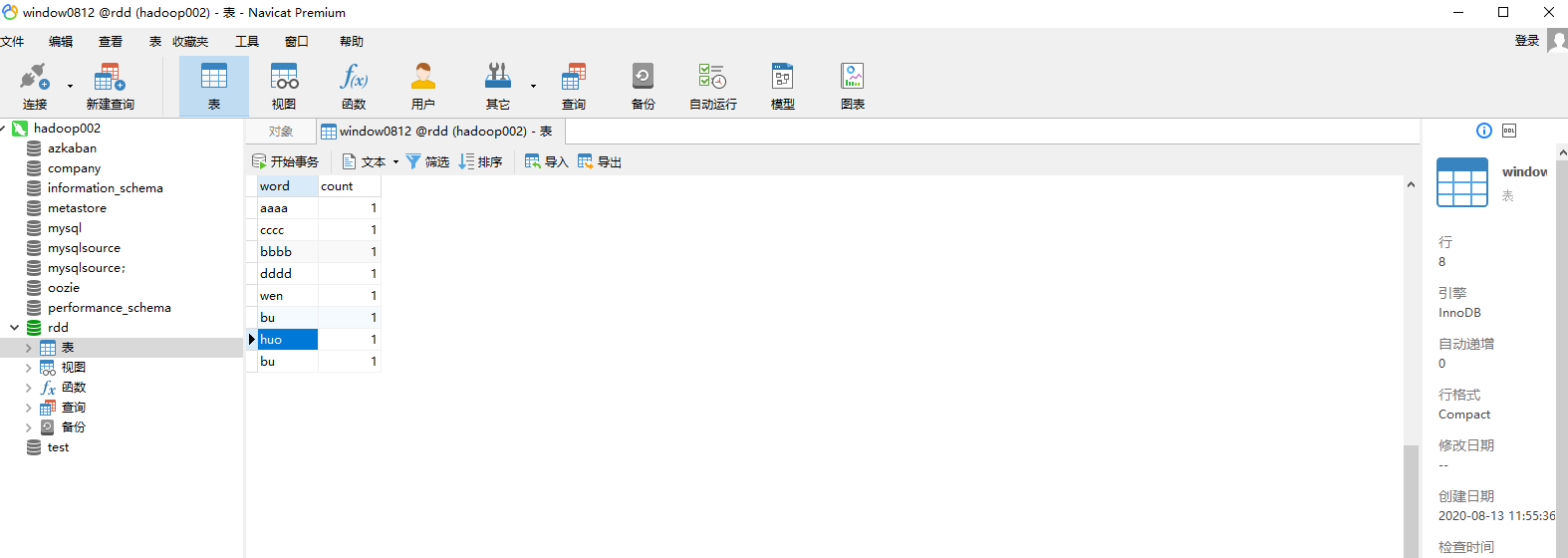Click the Export (导出) button
The image size is (1568, 558).
click(x=600, y=161)
